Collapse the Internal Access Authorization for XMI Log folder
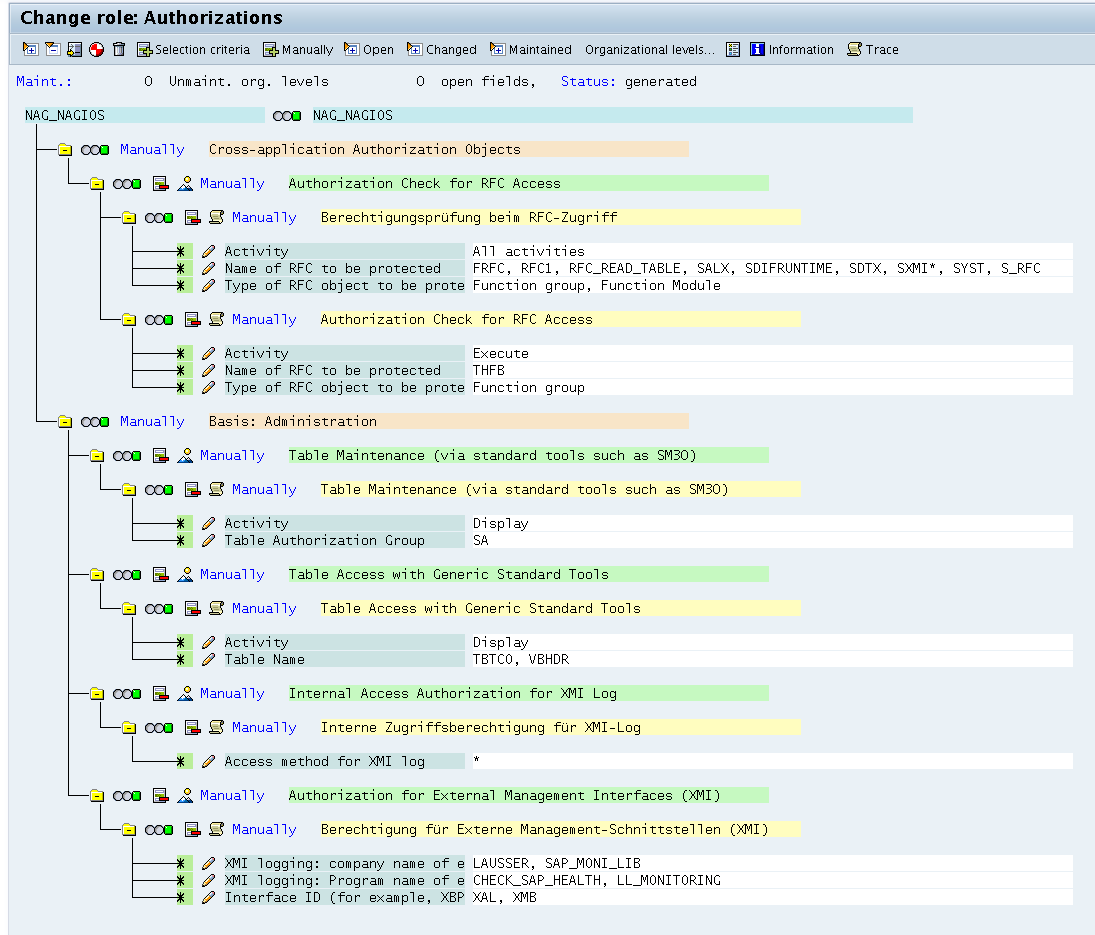1095x935 pixels. (x=96, y=693)
